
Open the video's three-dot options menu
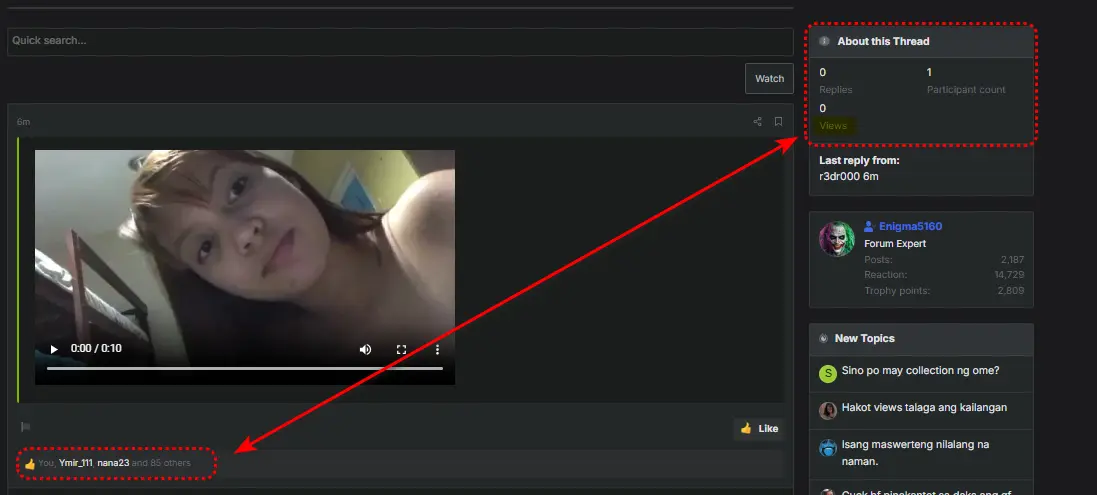click(x=437, y=349)
